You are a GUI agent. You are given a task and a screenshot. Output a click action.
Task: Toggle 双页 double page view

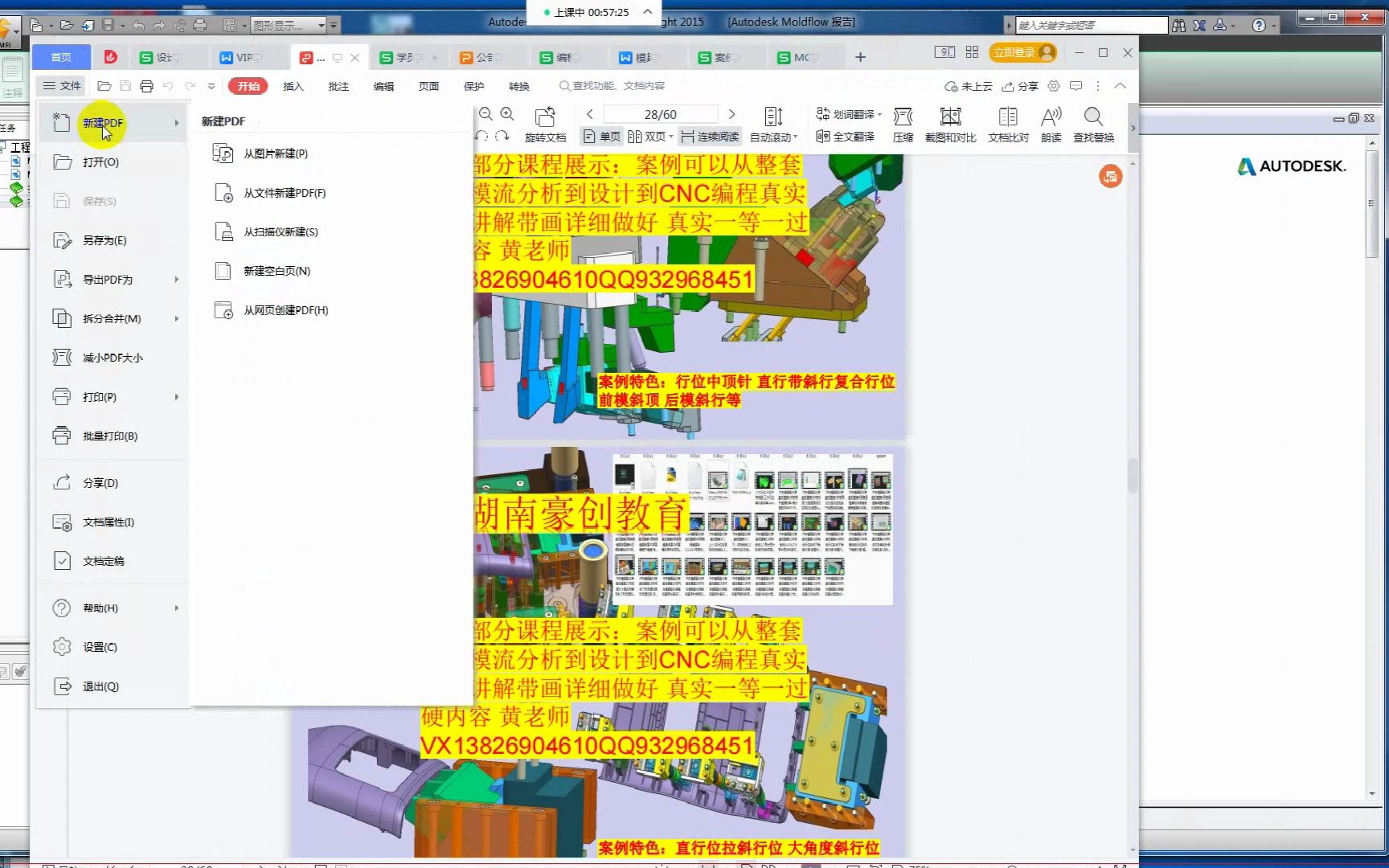coord(649,137)
